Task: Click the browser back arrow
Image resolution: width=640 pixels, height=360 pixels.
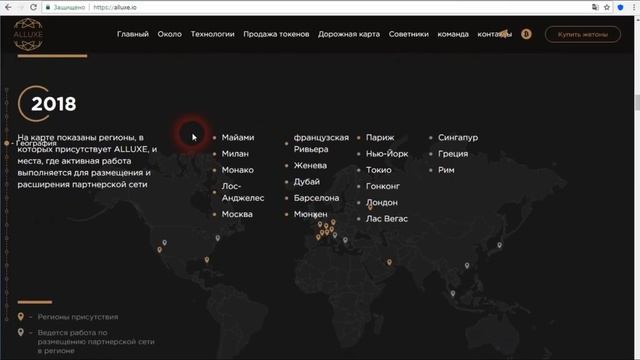Action: point(8,7)
